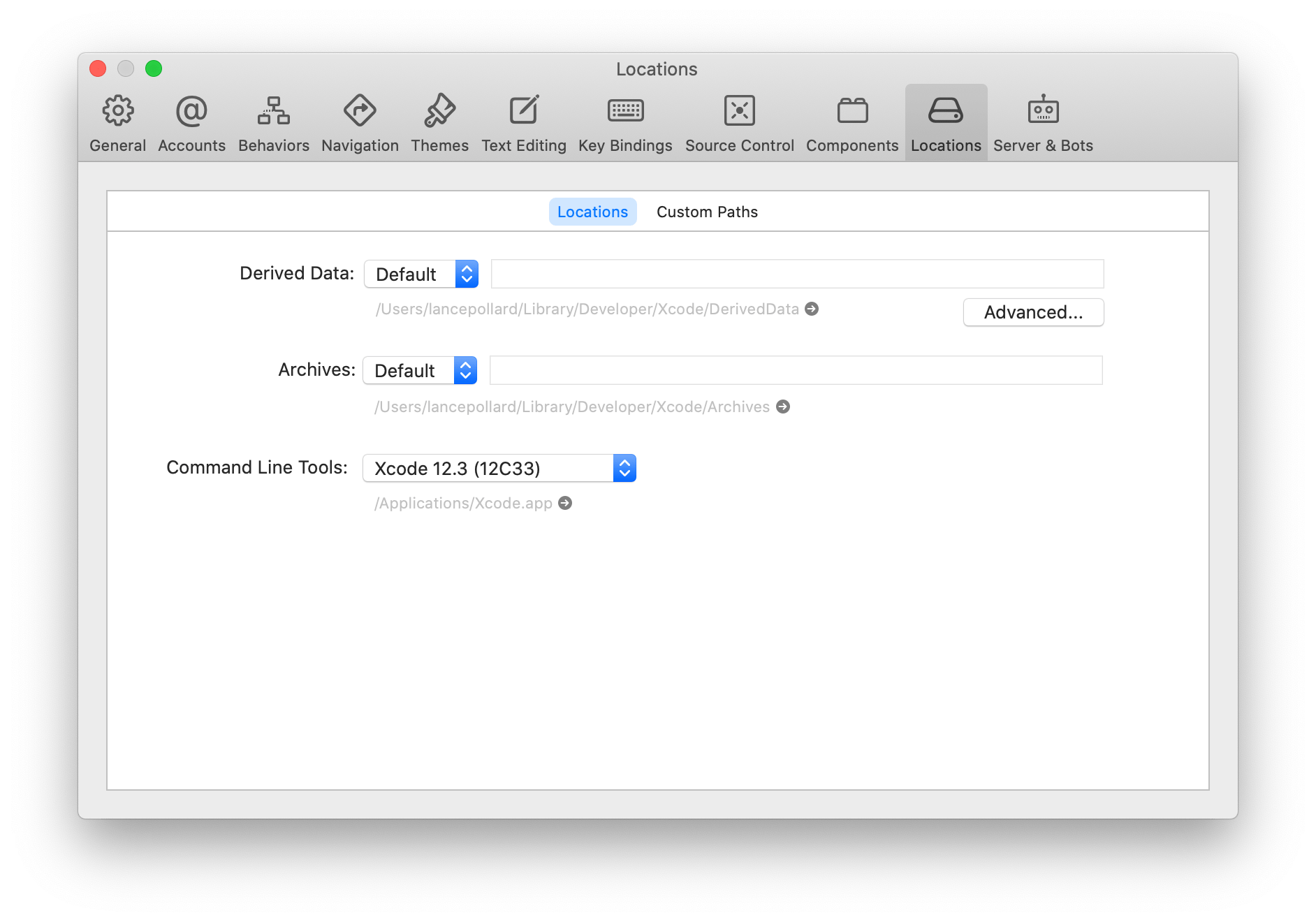This screenshot has width=1316, height=922.
Task: Select the Locations tab
Action: 592,212
